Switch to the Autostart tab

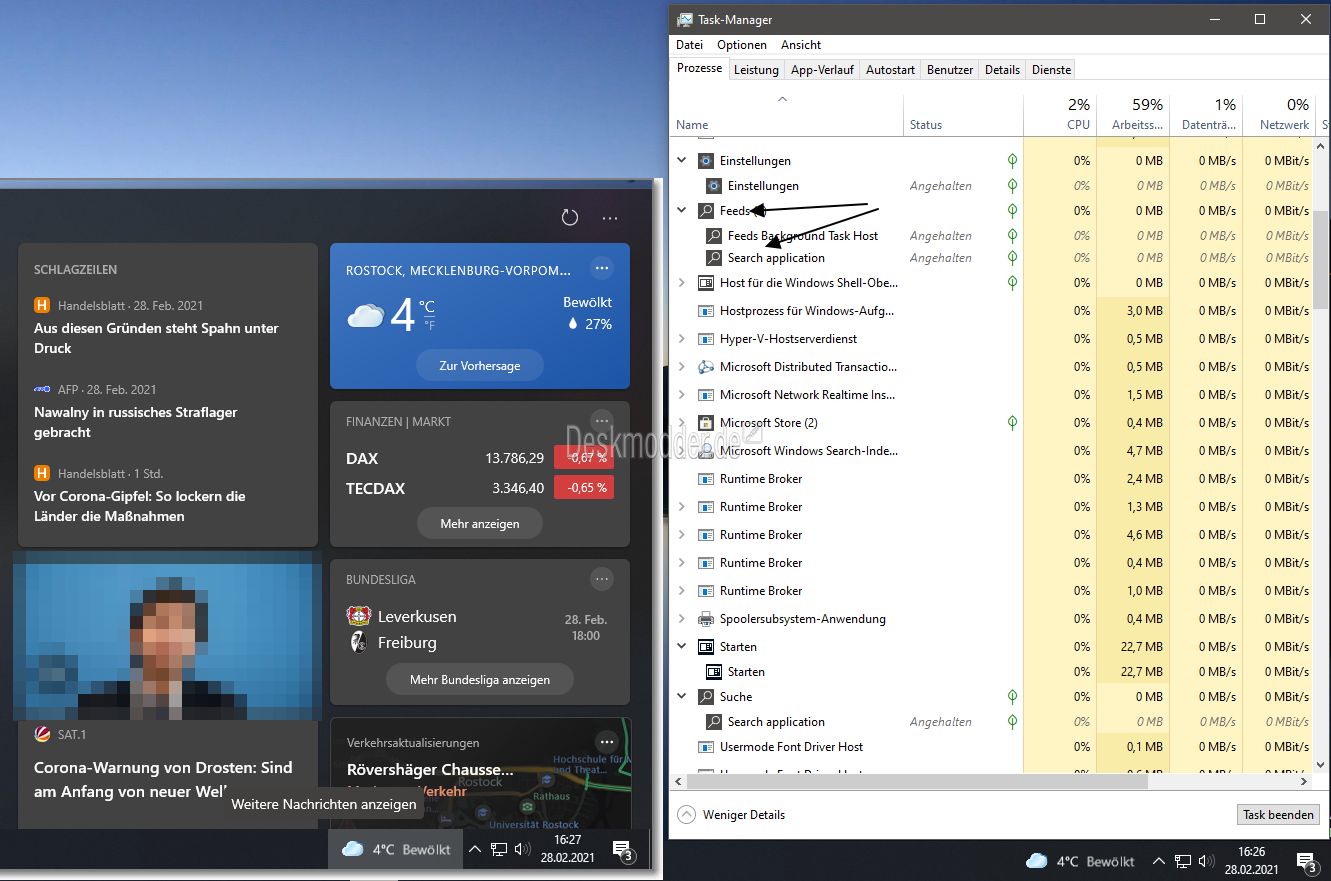pos(890,69)
